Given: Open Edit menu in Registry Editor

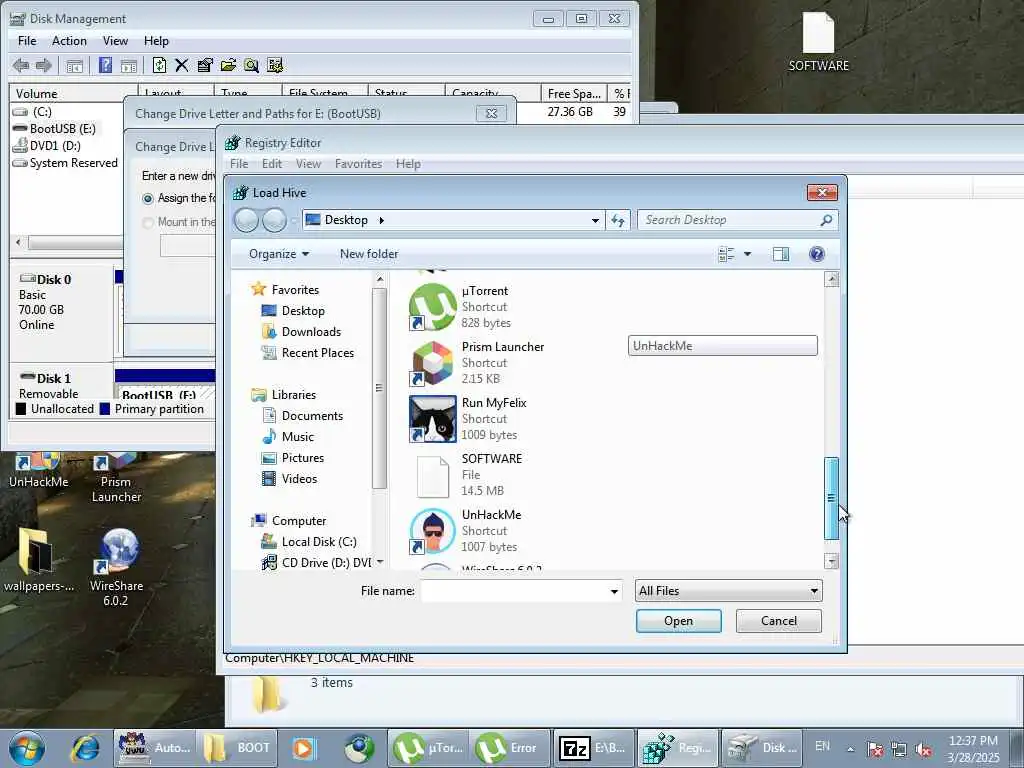Looking at the screenshot, I should pos(272,164).
